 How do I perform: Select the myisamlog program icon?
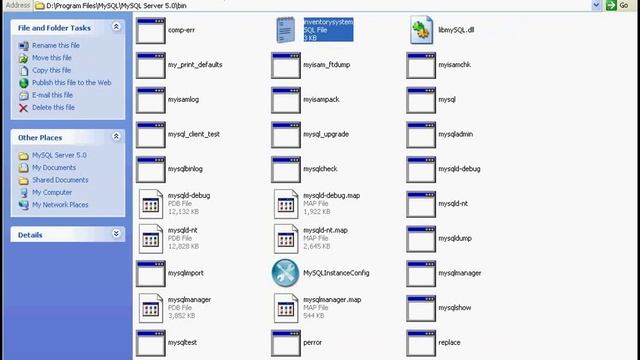(x=151, y=100)
